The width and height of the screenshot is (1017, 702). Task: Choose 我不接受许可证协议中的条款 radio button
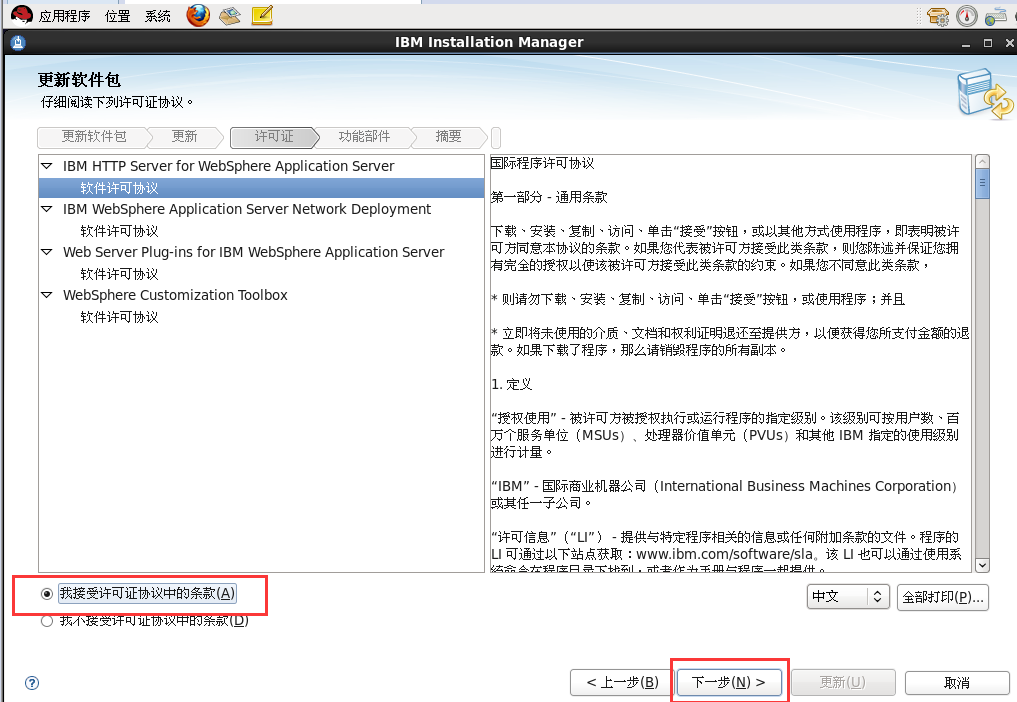pos(47,622)
